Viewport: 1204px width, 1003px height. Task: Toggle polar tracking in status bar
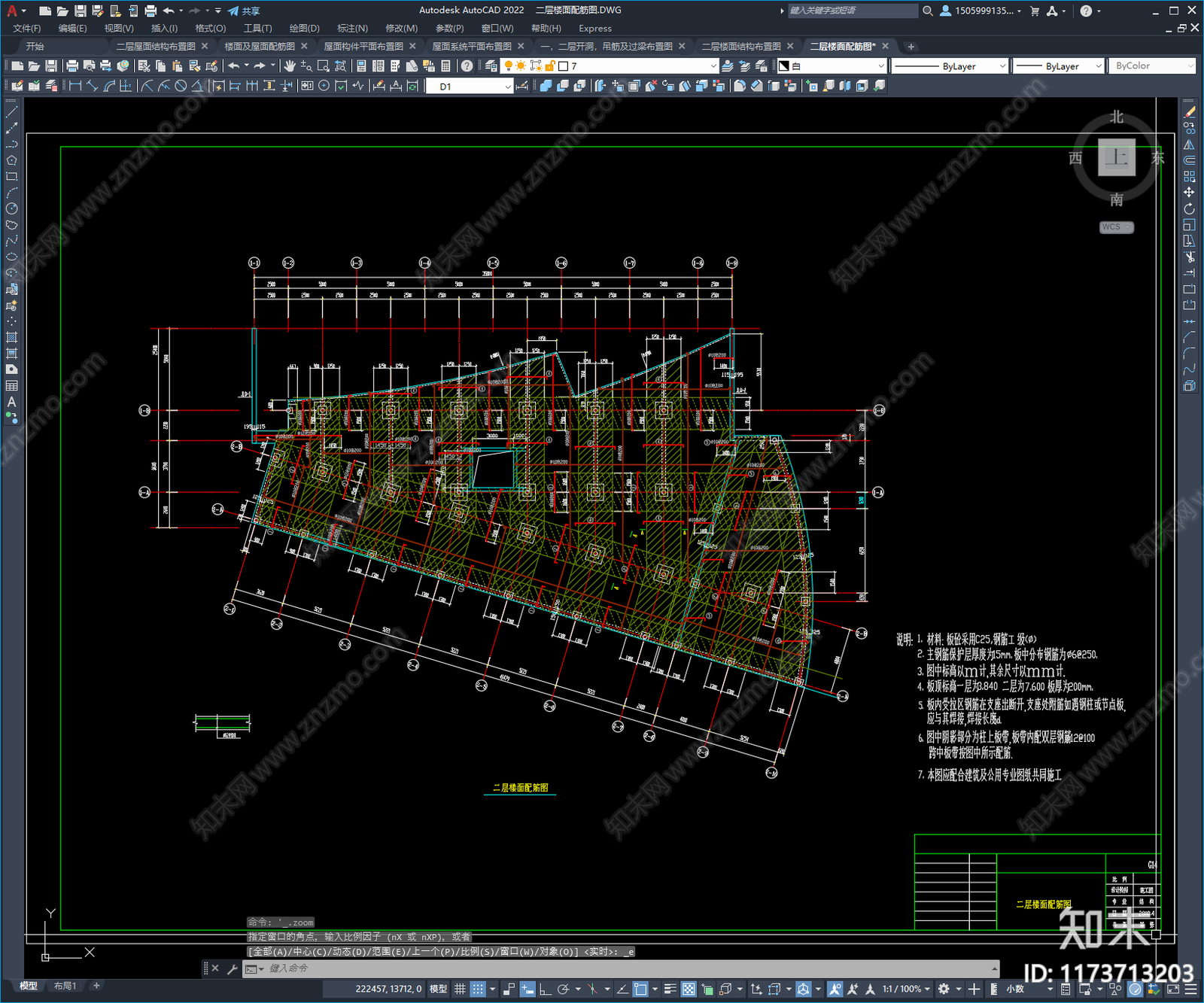pos(563,989)
